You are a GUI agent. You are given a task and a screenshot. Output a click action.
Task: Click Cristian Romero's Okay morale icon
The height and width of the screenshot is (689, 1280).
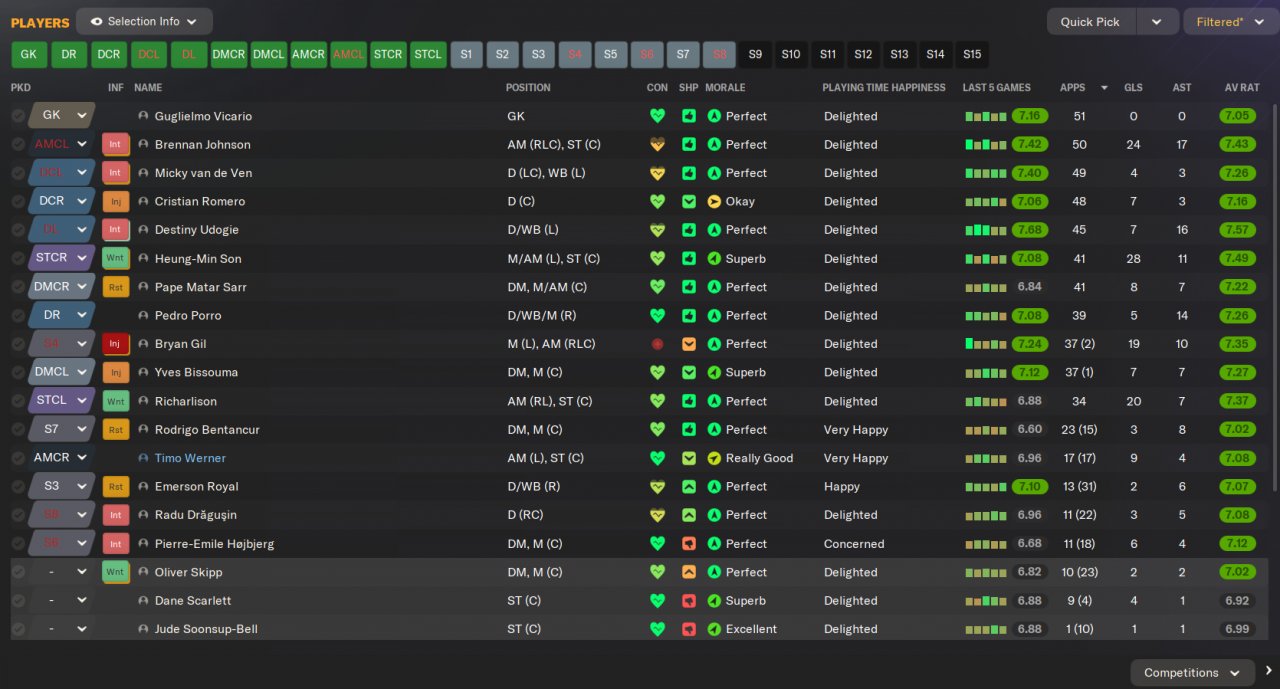pos(714,202)
